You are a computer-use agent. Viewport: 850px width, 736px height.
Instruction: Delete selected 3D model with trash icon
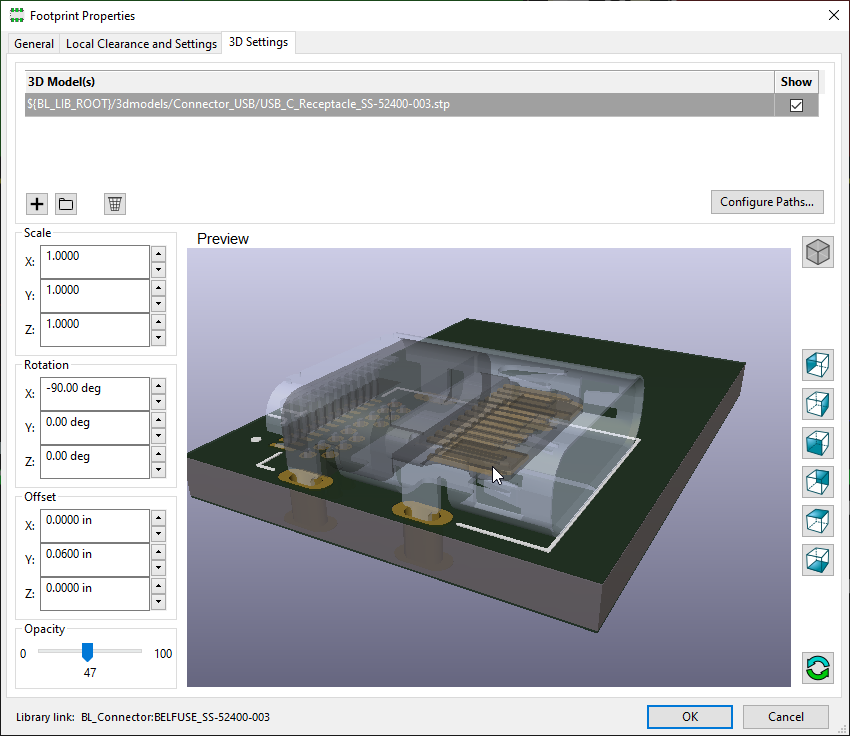(115, 204)
